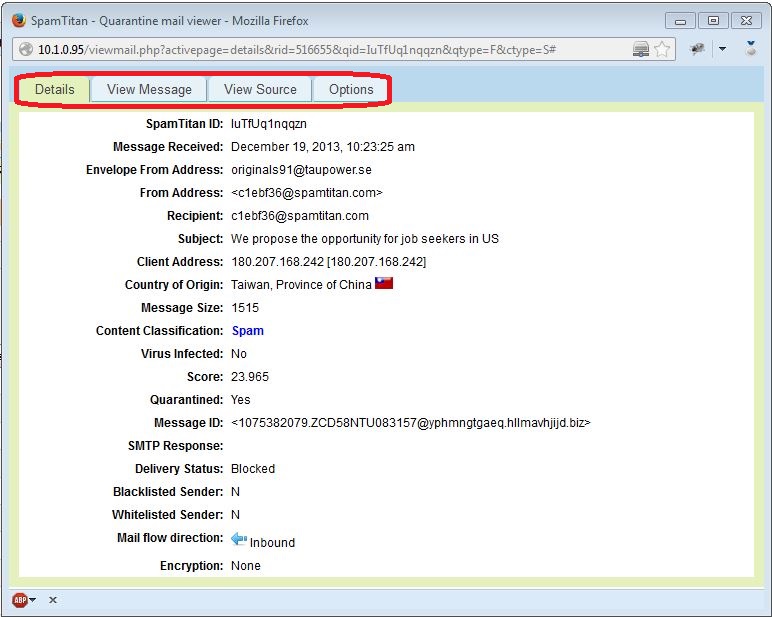This screenshot has height=617, width=772.
Task: Switch to the View Source tab
Action: (260, 90)
